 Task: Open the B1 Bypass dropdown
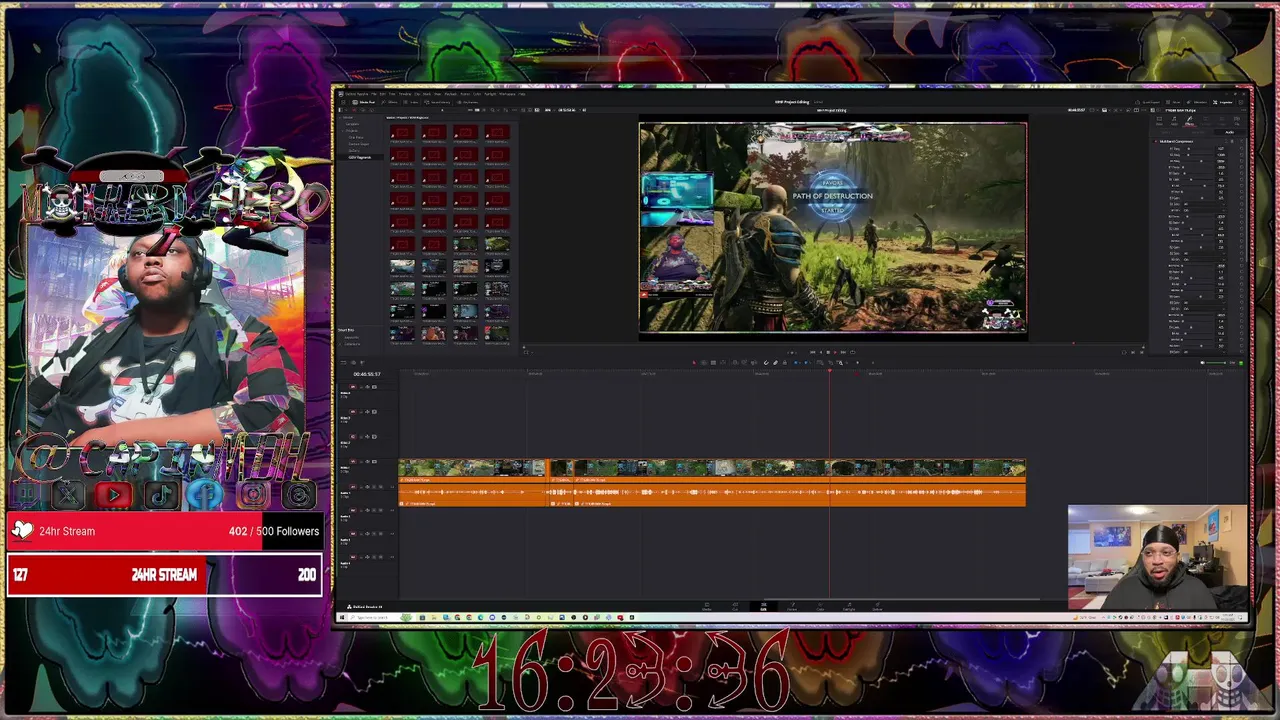[x=1204, y=210]
